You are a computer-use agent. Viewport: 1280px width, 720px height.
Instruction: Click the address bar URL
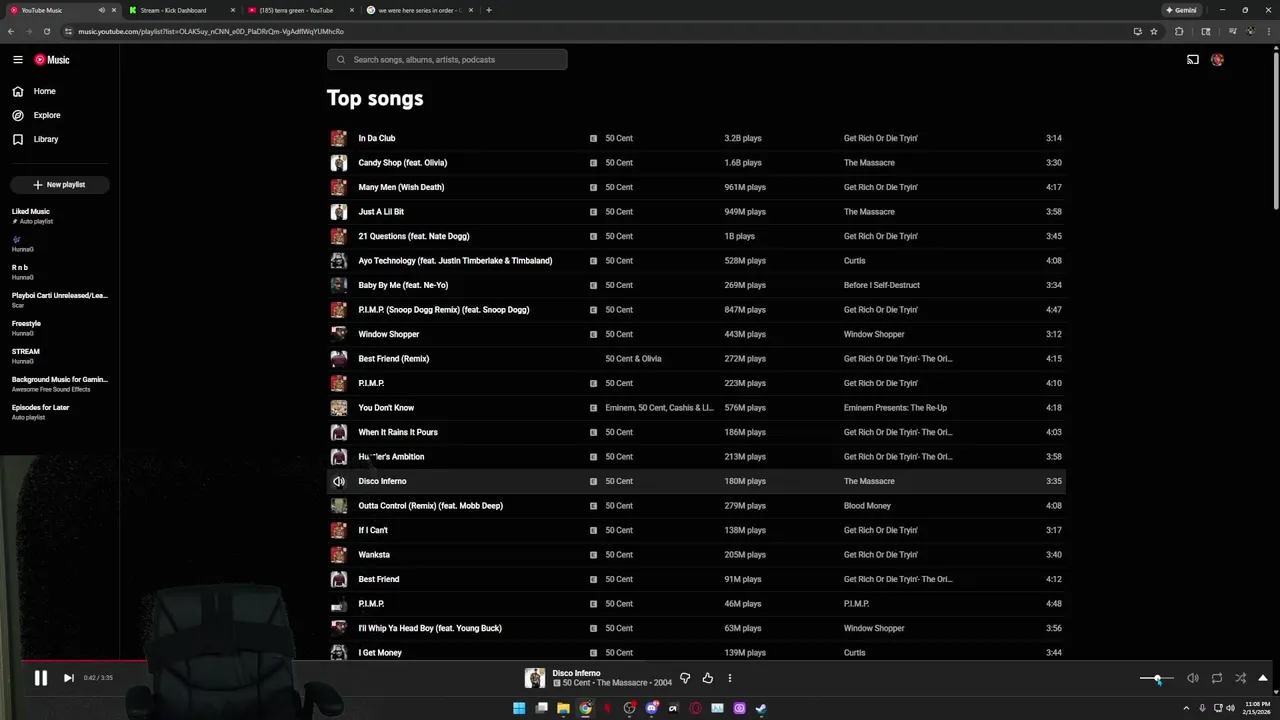(x=211, y=31)
